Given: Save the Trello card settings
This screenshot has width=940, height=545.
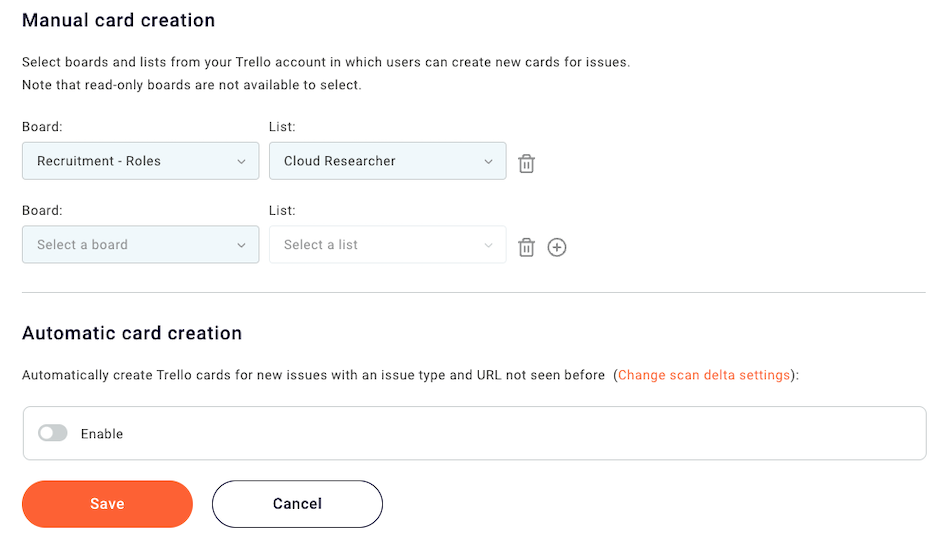Looking at the screenshot, I should [107, 504].
